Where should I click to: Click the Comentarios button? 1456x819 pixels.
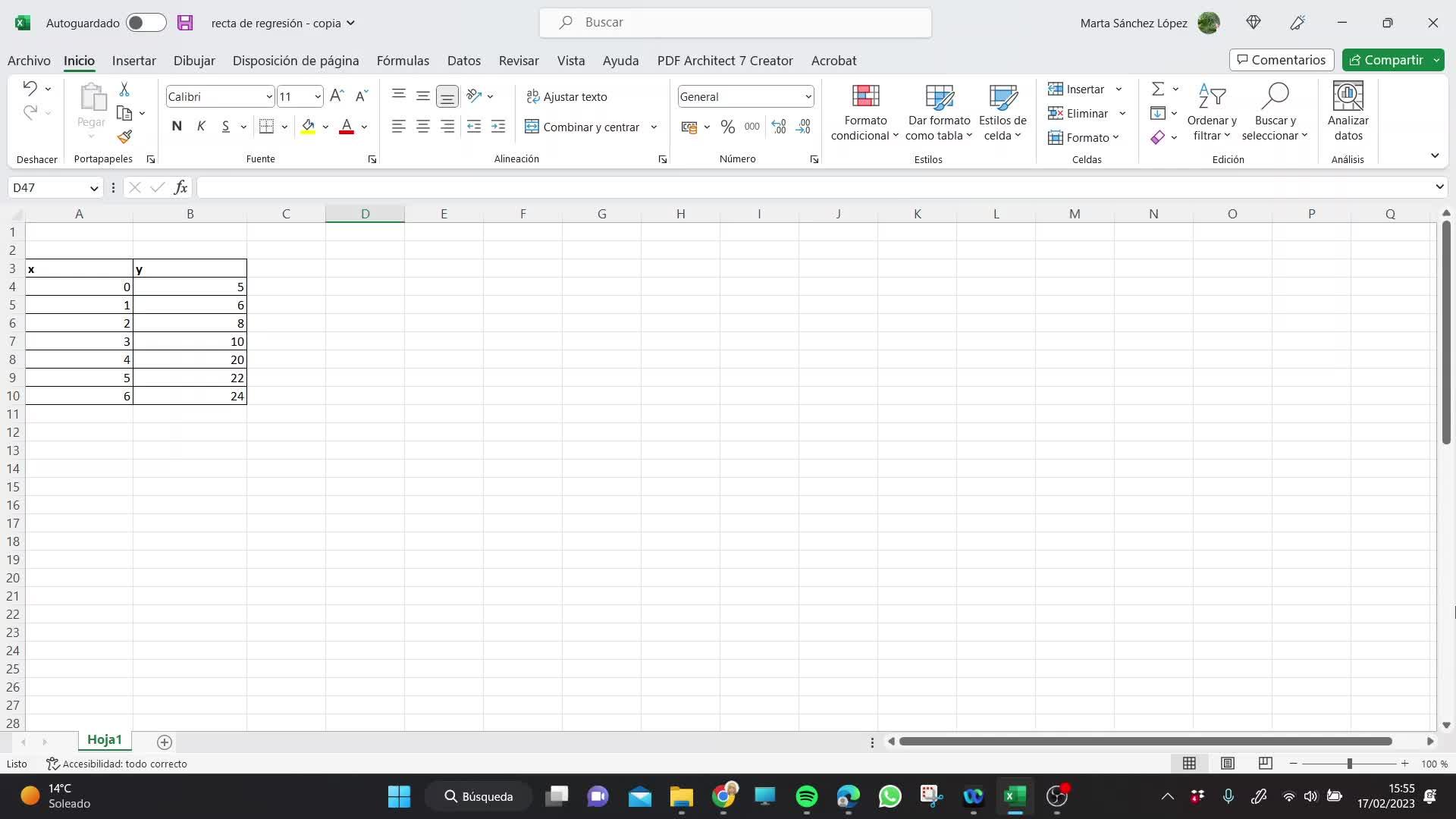1281,60
